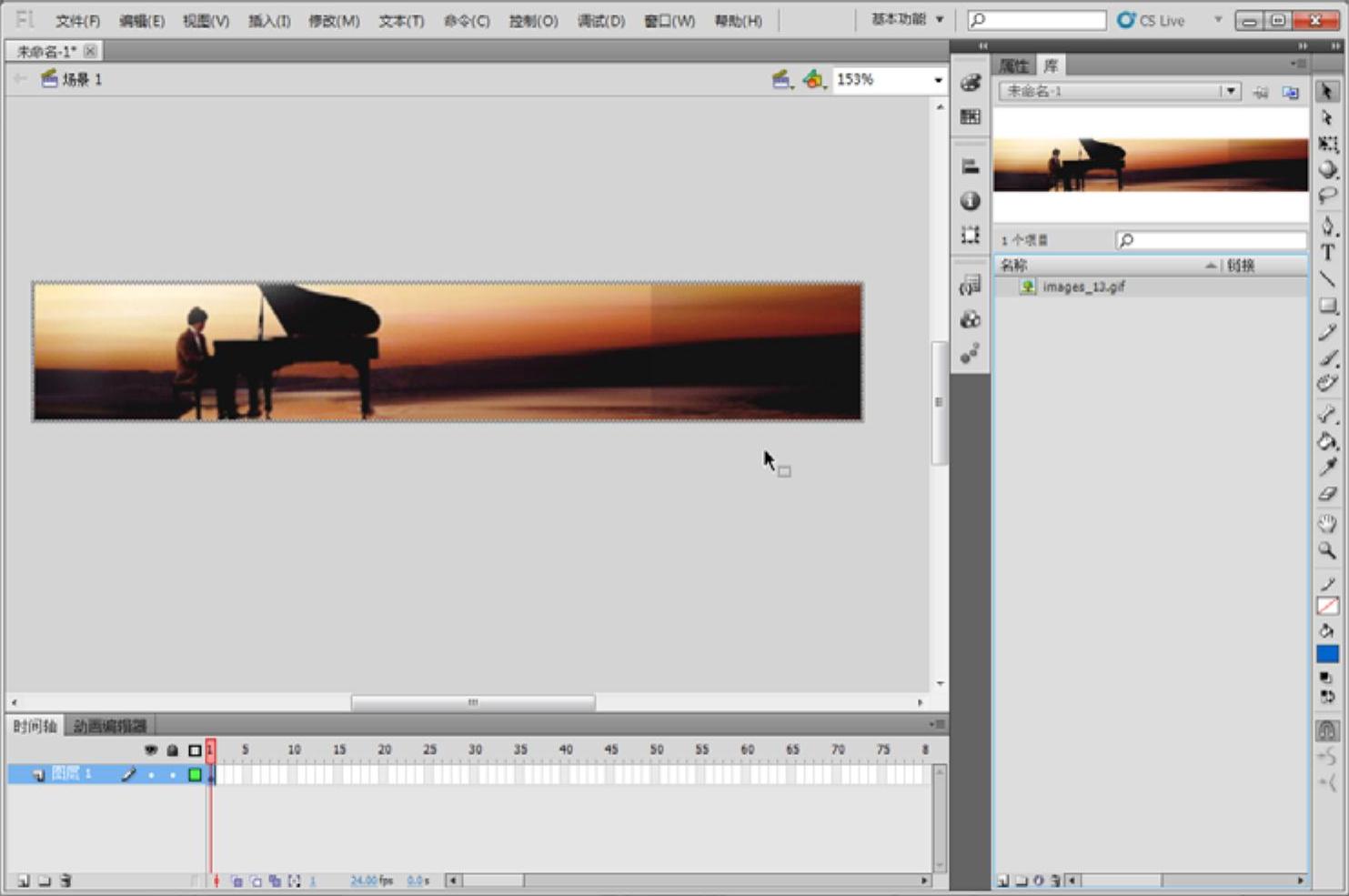Select images_13.gif in the library list
Screen dimensions: 1349x896
pos(1082,287)
